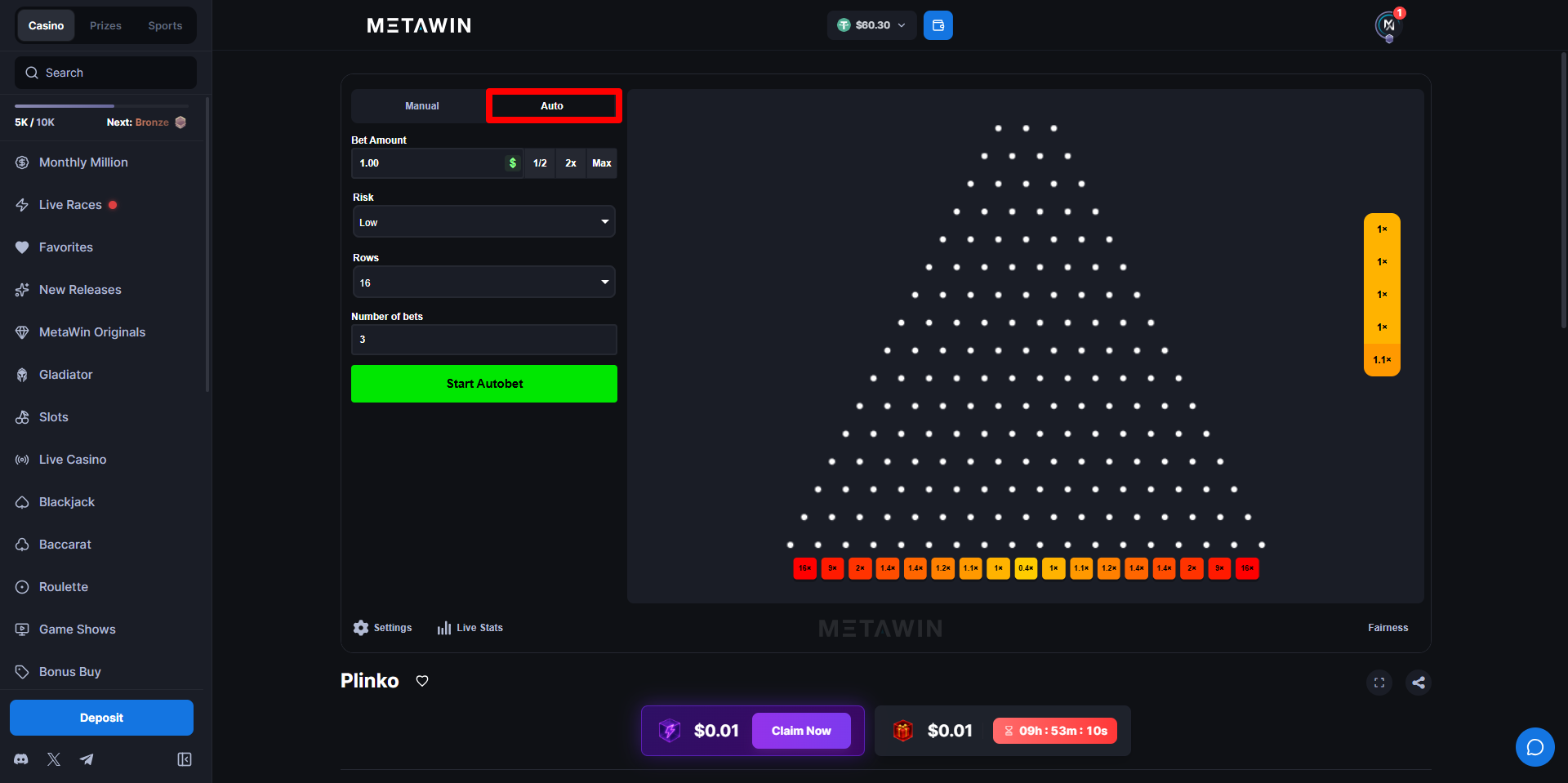The image size is (1568, 783).
Task: Favorite Plinko with the heart icon
Action: coord(422,681)
